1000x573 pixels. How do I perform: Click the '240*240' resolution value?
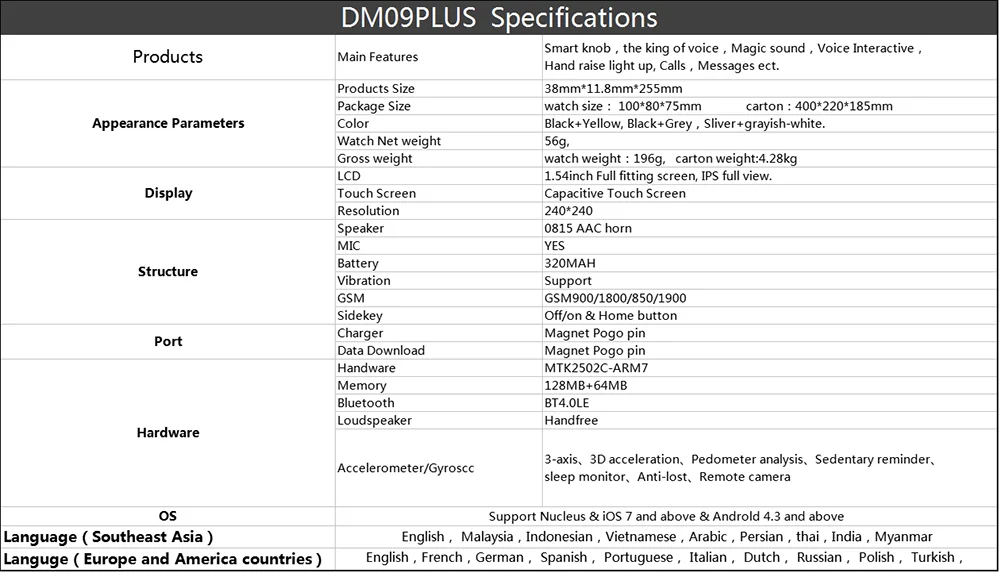point(568,211)
